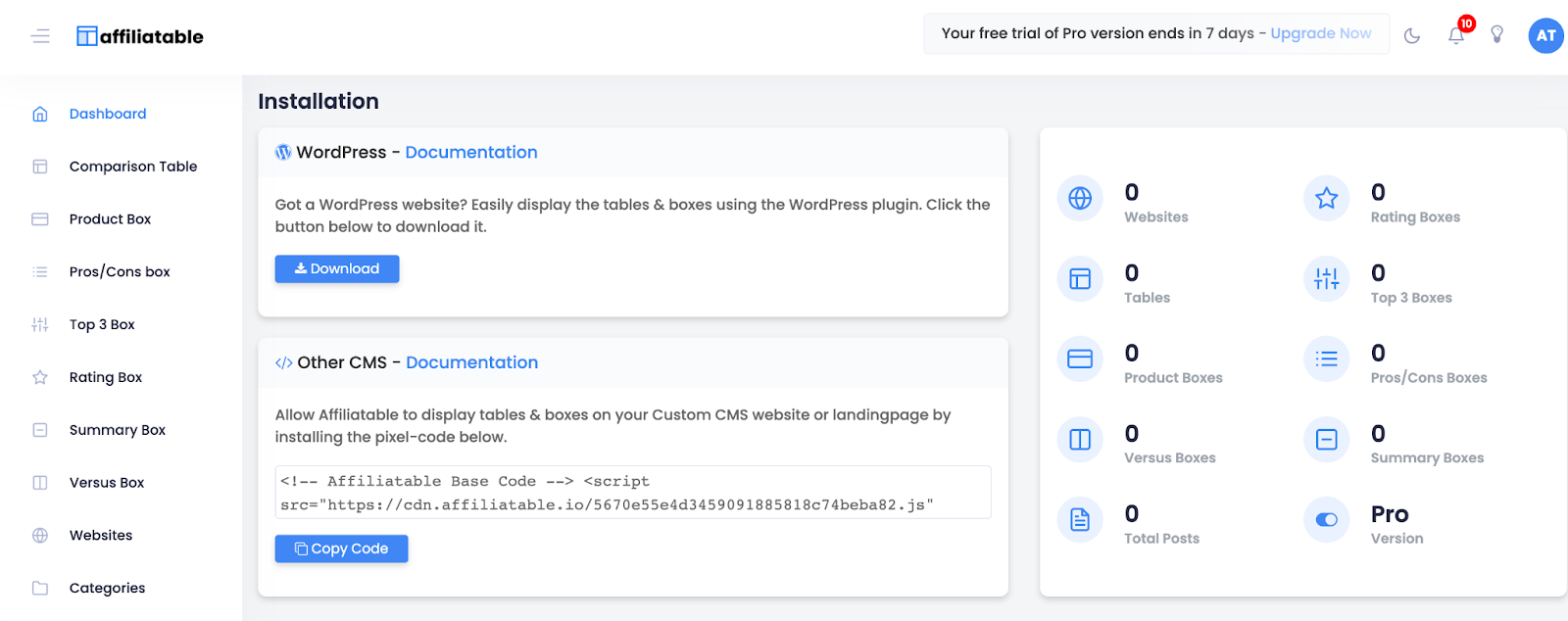Click the Tables stat icon

click(x=1080, y=279)
